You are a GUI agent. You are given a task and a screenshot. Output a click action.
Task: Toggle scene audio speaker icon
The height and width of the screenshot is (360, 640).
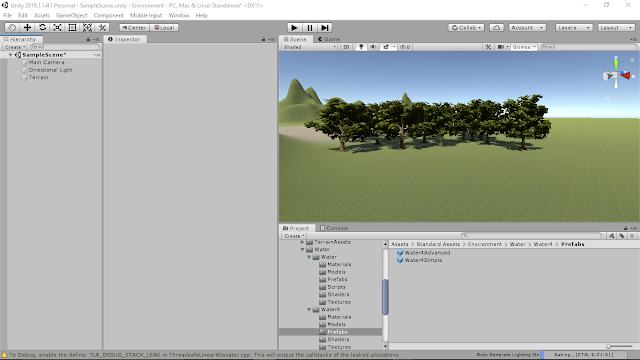373,47
